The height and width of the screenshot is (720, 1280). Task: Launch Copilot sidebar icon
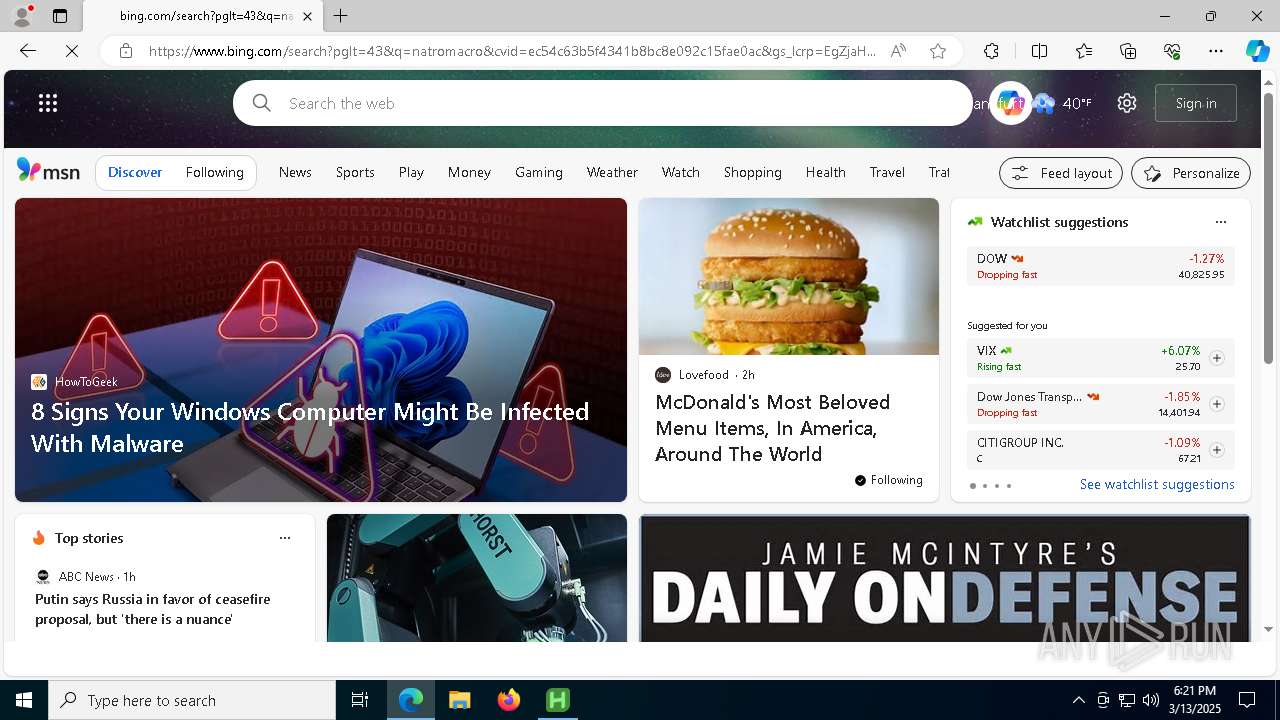click(1257, 51)
